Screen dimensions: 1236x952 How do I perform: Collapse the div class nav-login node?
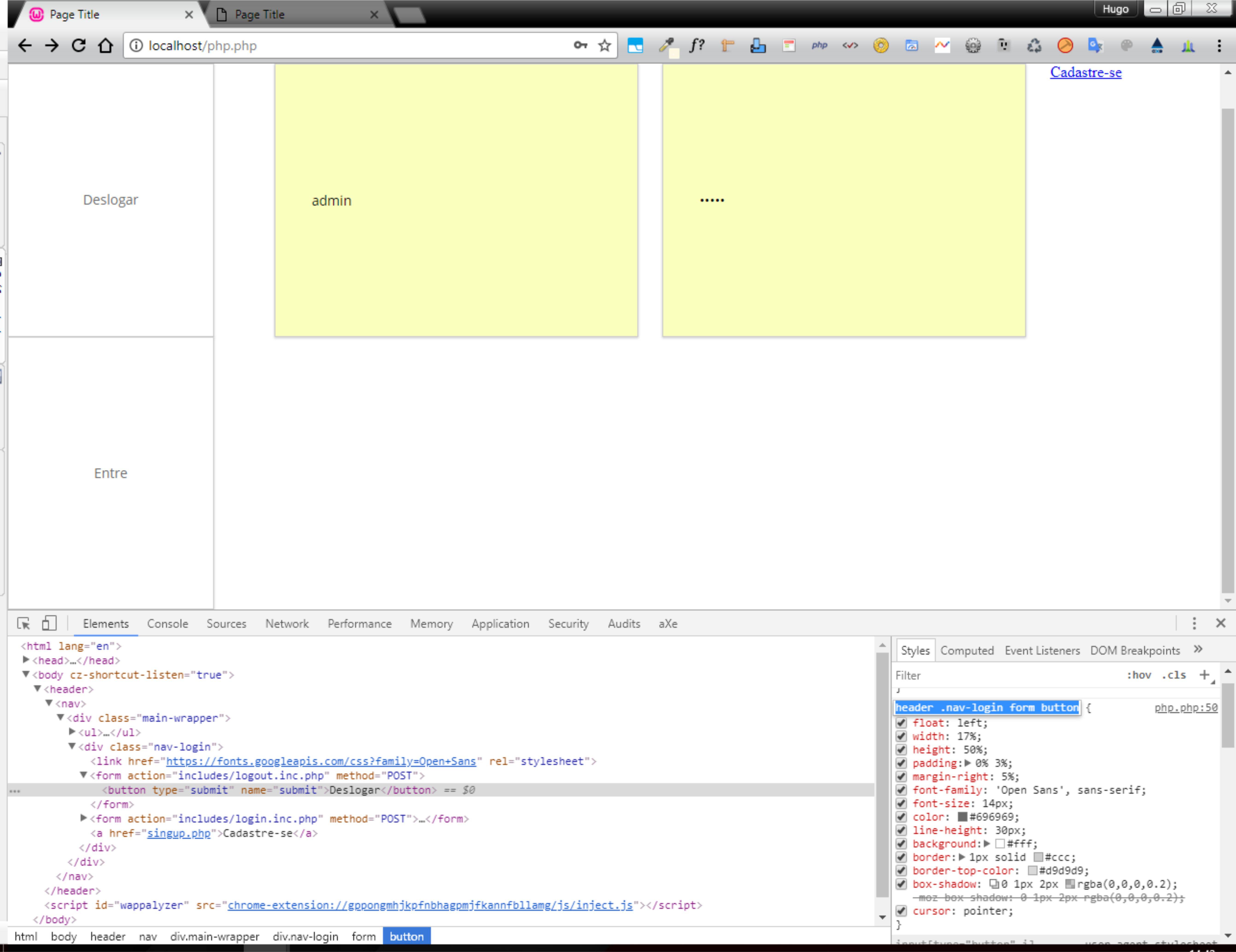(72, 747)
